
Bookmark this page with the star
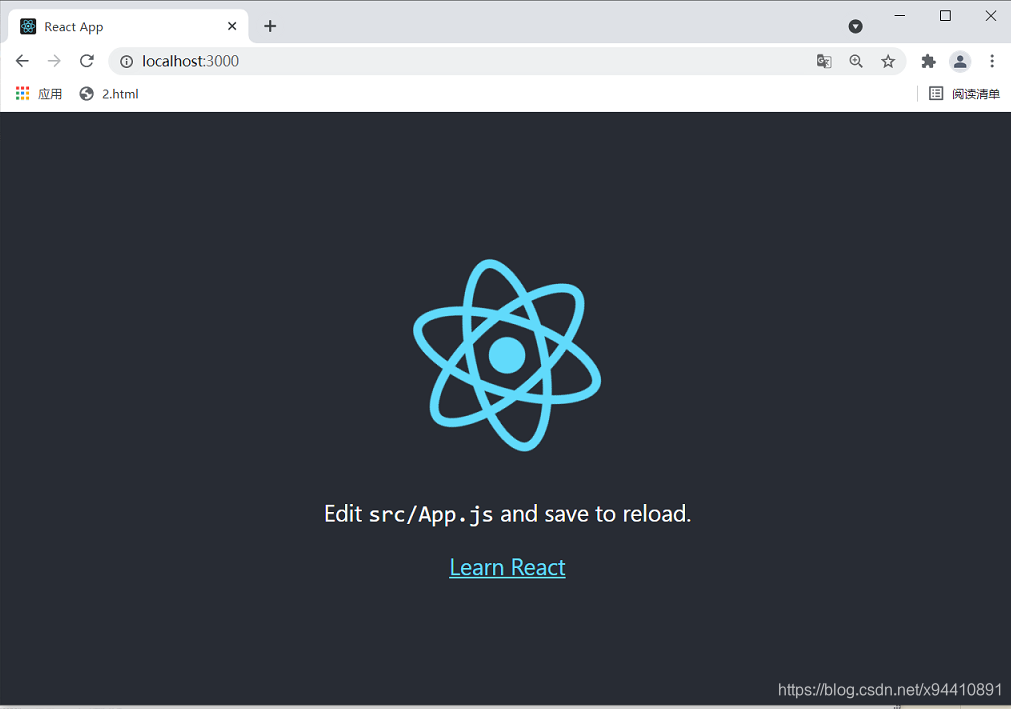pos(888,61)
